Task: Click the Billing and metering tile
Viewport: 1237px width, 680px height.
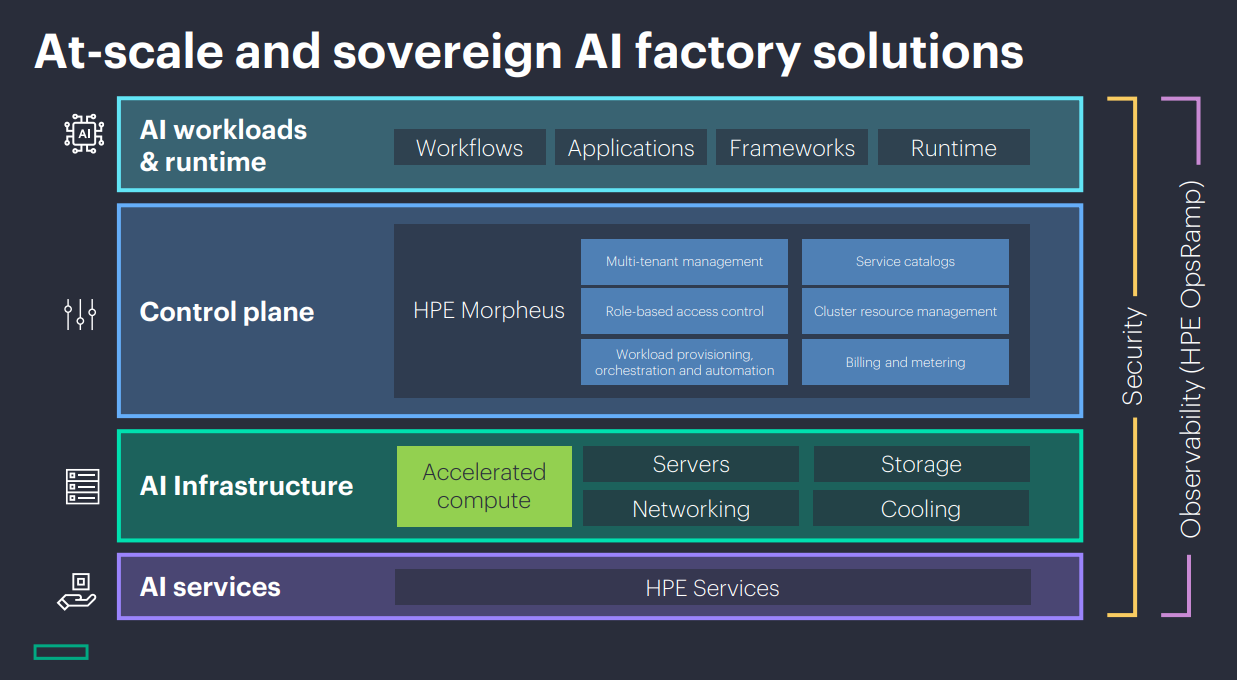Action: pyautogui.click(x=905, y=362)
